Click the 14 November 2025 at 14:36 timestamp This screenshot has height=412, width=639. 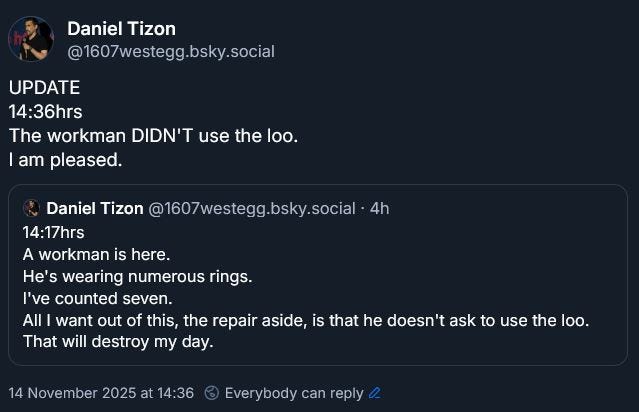pyautogui.click(x=101, y=393)
